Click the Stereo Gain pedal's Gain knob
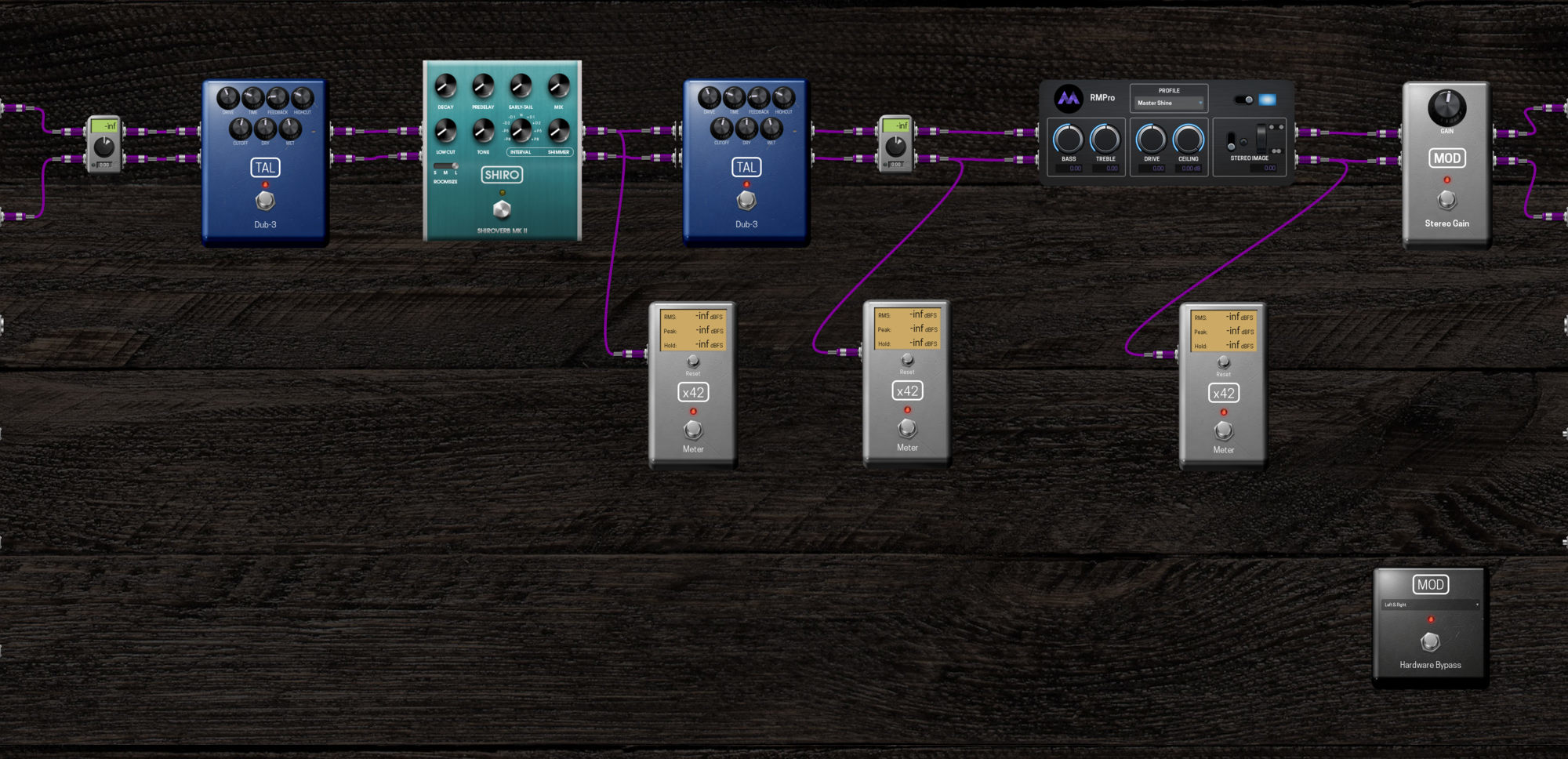This screenshot has width=1568, height=759. point(1446,108)
